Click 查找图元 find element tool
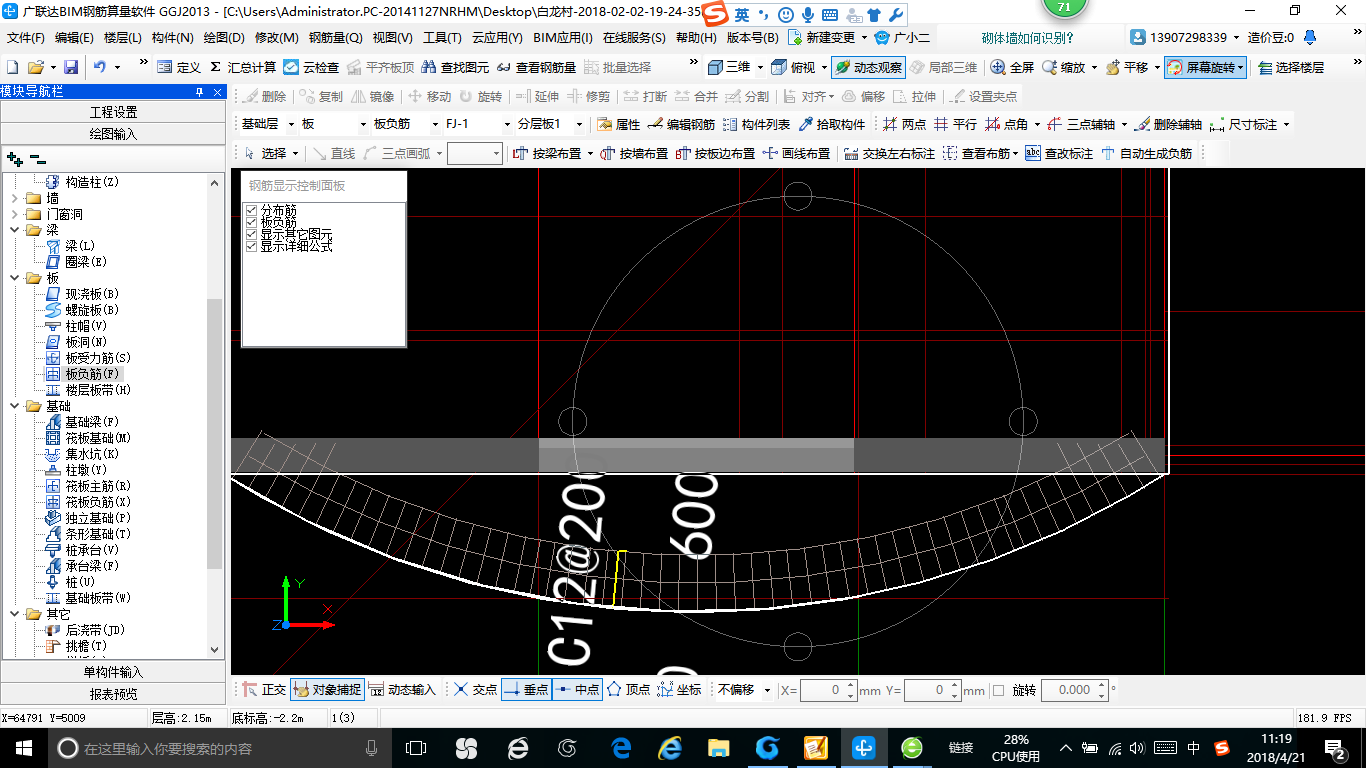This screenshot has height=768, width=1366. coord(455,67)
